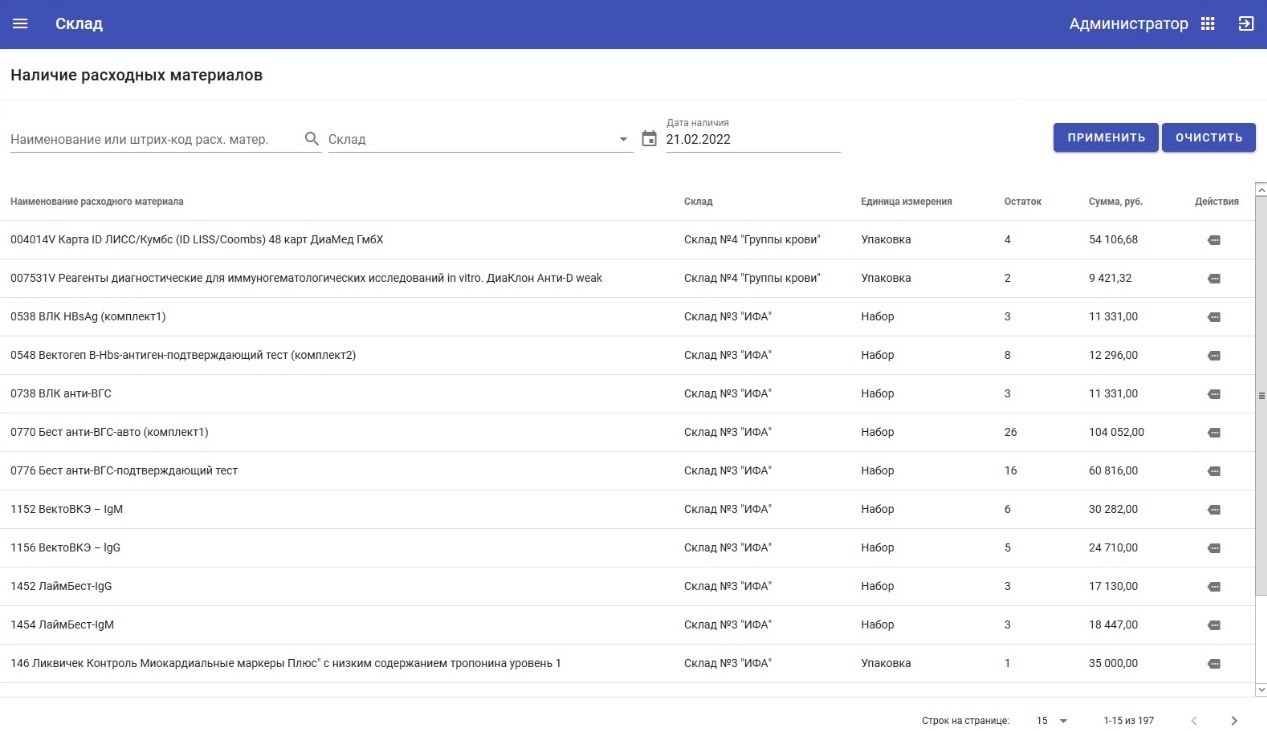Click the search magnifier icon
Image resolution: width=1267 pixels, height=731 pixels.
coord(311,139)
